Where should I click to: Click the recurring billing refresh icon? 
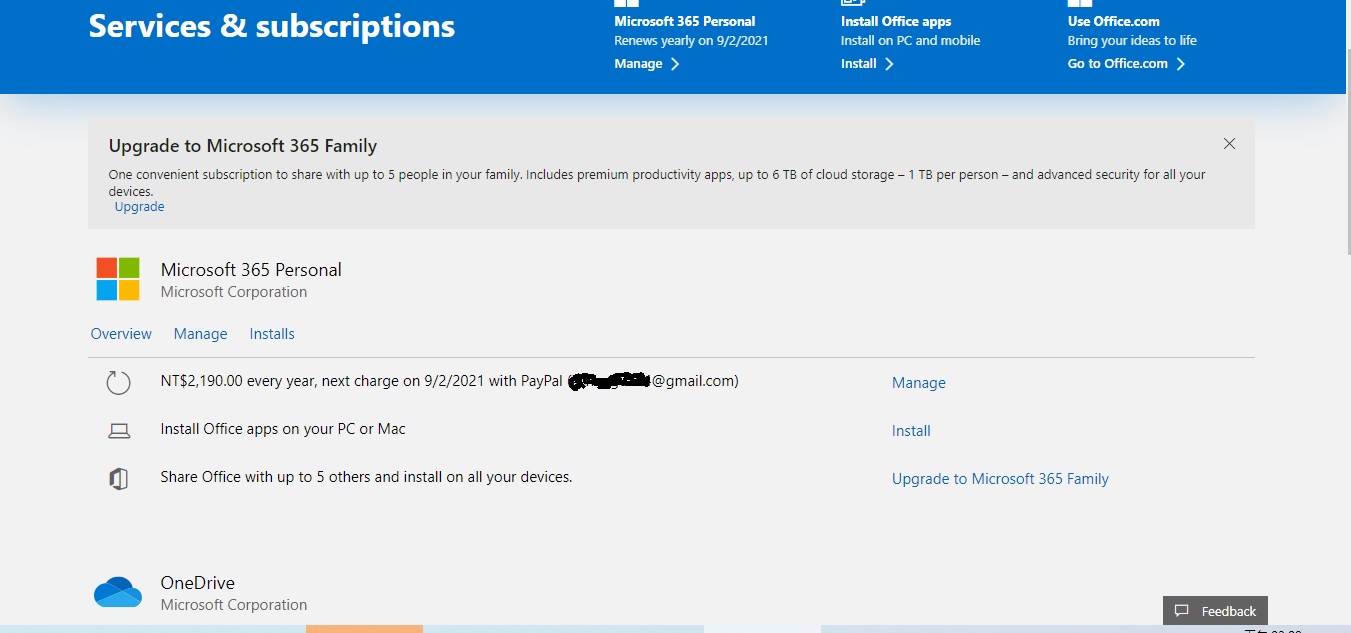119,382
